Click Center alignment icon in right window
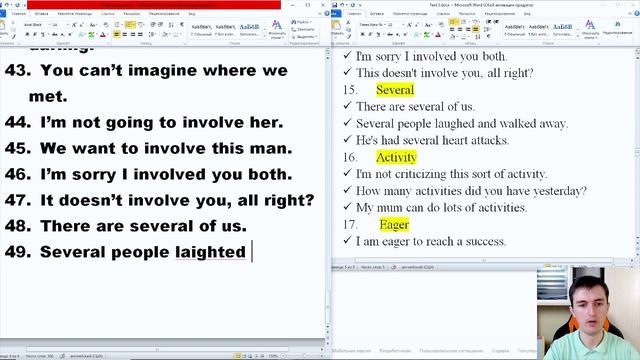The image size is (640, 360). (460, 29)
